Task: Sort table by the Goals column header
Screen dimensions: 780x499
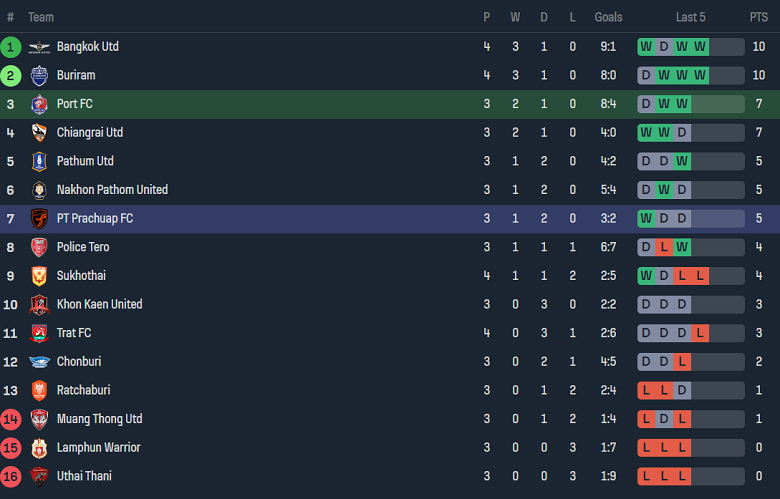Action: [608, 17]
